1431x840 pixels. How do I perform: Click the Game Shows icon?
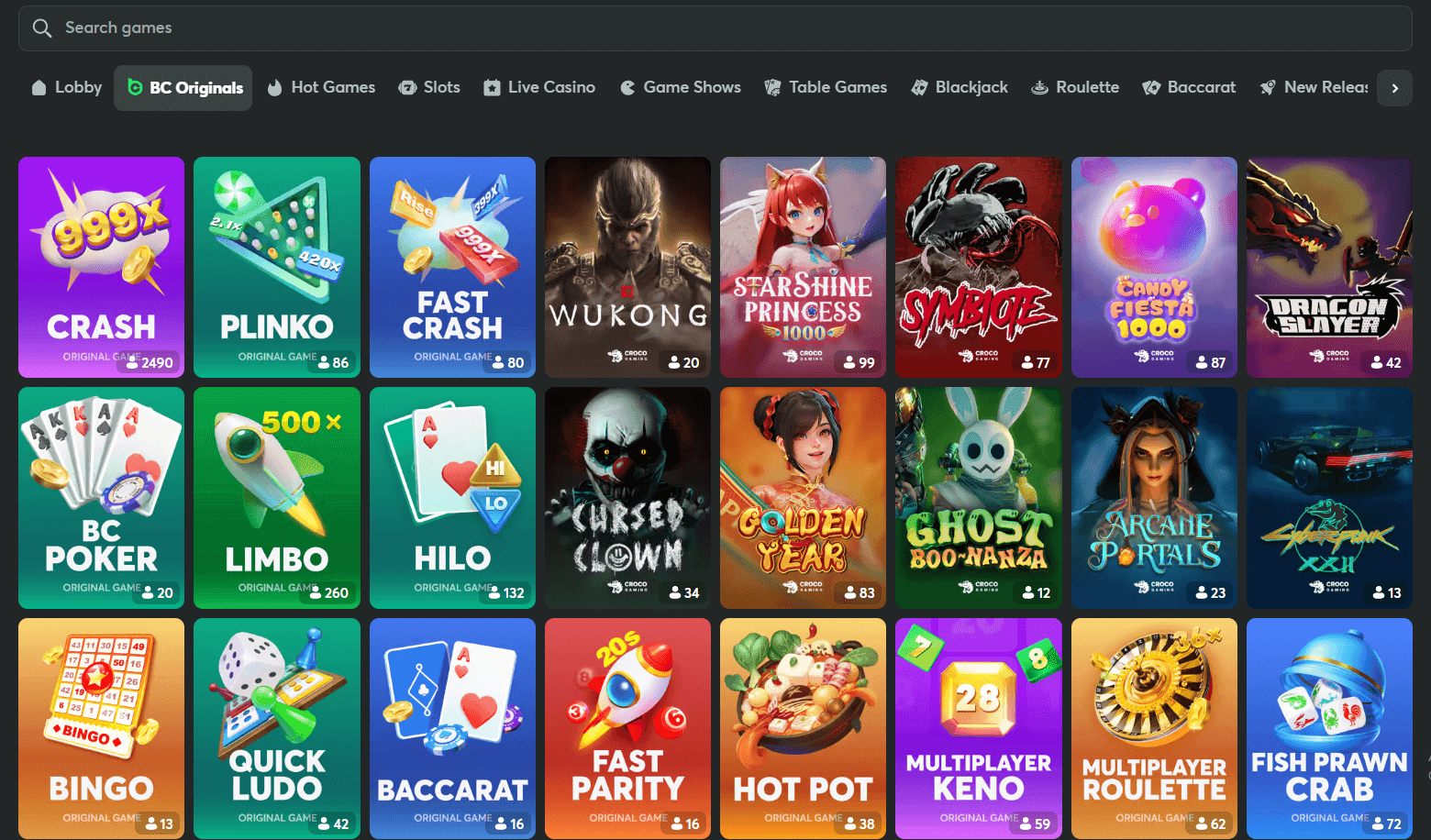[x=627, y=88]
